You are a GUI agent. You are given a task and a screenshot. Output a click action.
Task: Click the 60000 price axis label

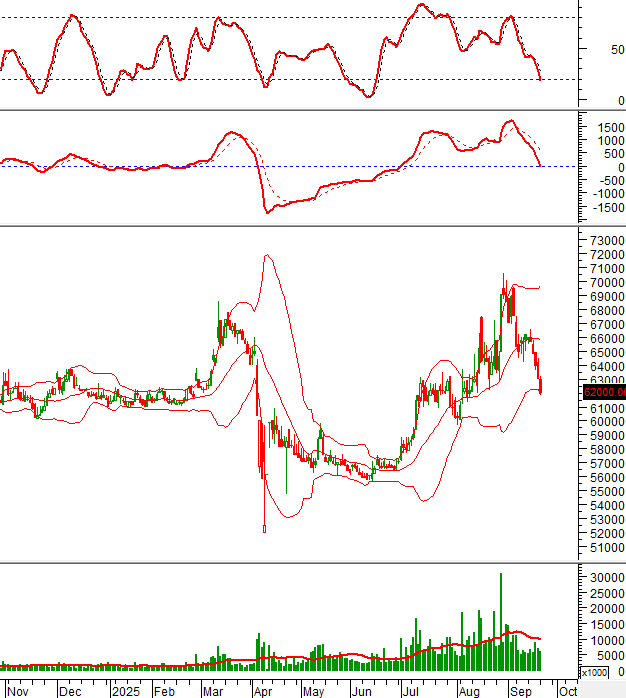607,421
